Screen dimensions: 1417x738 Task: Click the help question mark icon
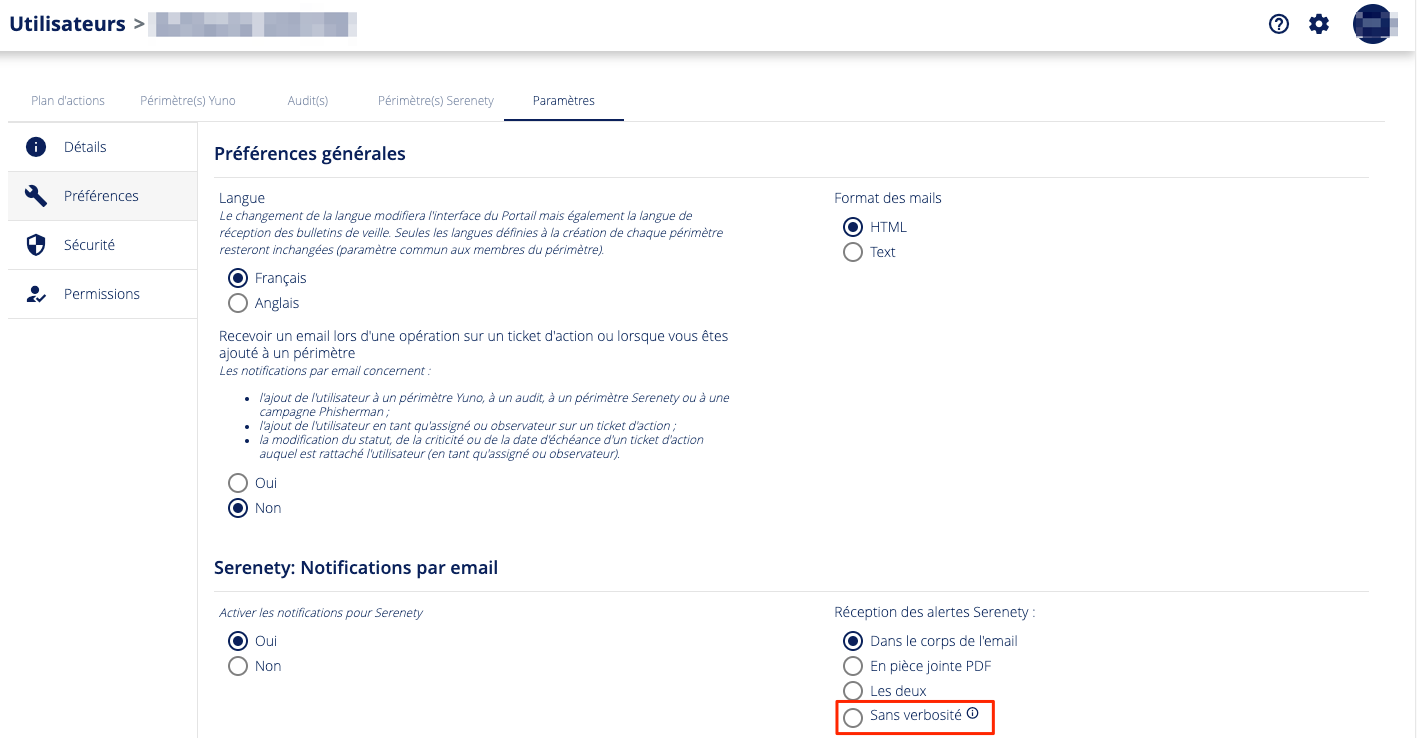pos(1278,24)
